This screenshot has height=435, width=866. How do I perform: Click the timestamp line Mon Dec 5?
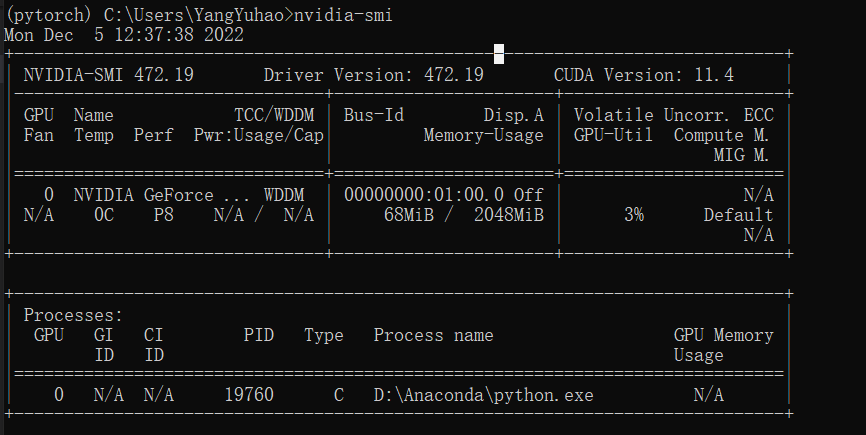[x=124, y=34]
